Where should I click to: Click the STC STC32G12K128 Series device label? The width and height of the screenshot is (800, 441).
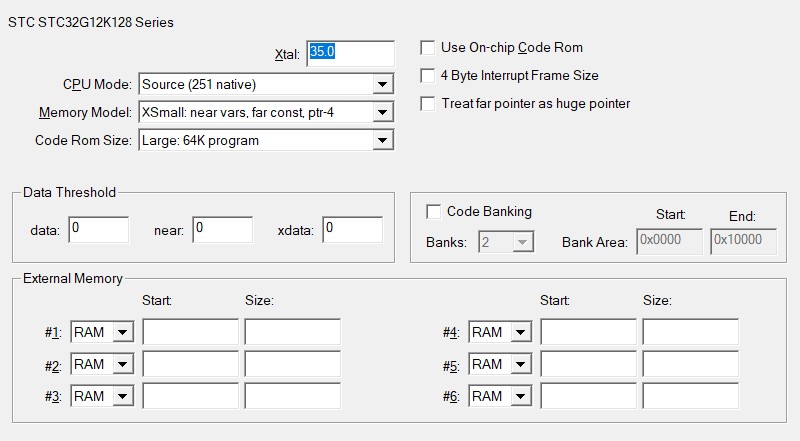point(91,22)
